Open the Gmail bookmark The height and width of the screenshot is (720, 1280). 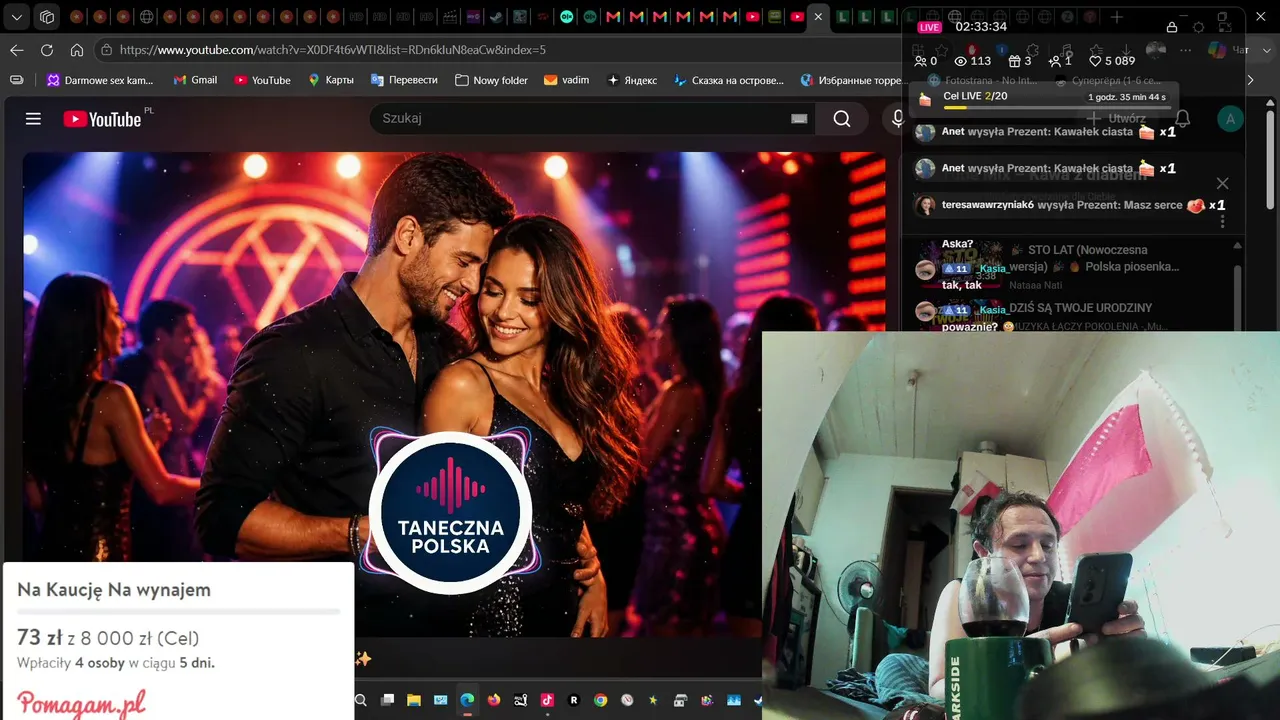(195, 80)
